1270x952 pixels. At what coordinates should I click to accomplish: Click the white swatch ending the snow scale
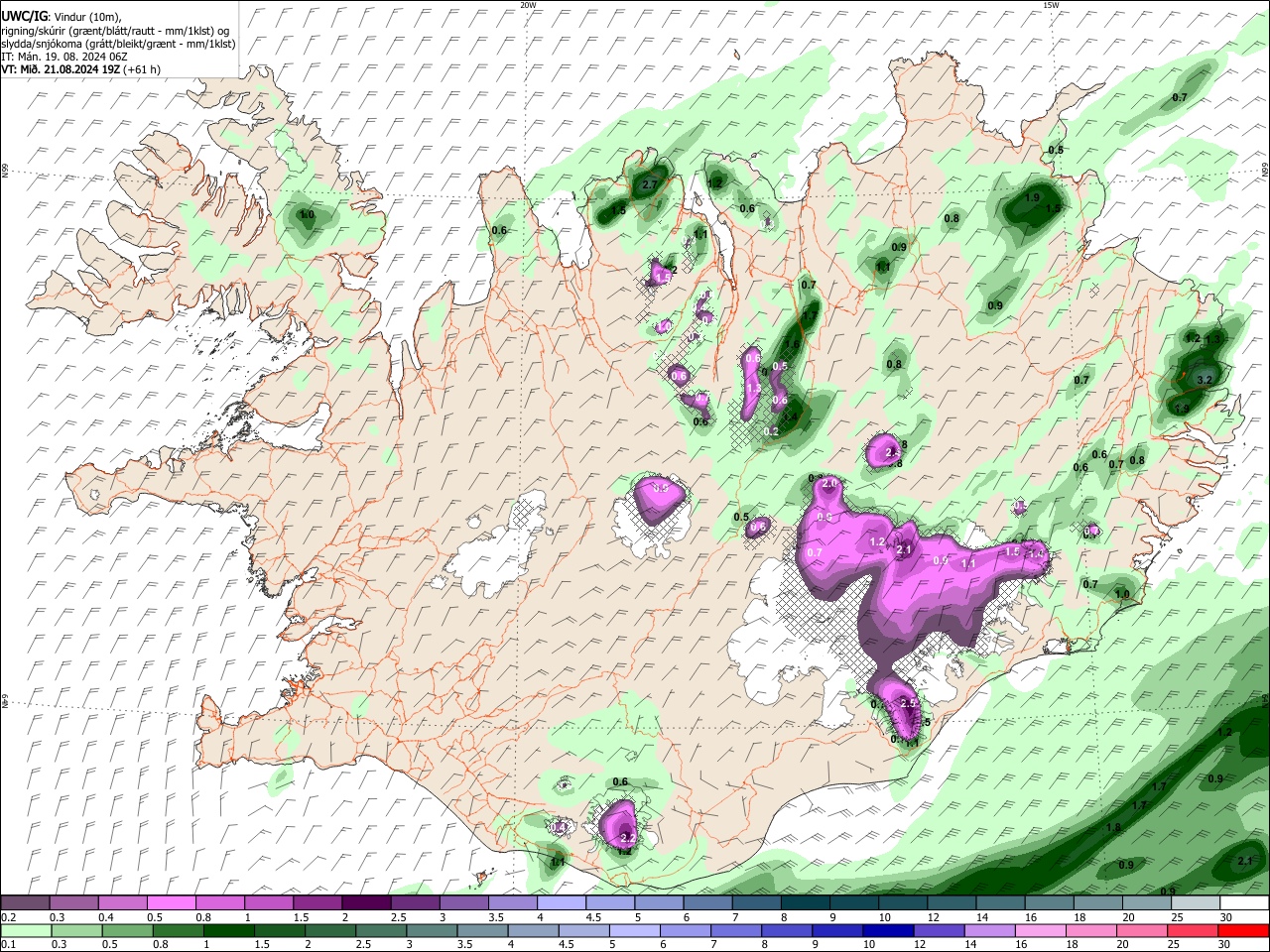(1244, 903)
